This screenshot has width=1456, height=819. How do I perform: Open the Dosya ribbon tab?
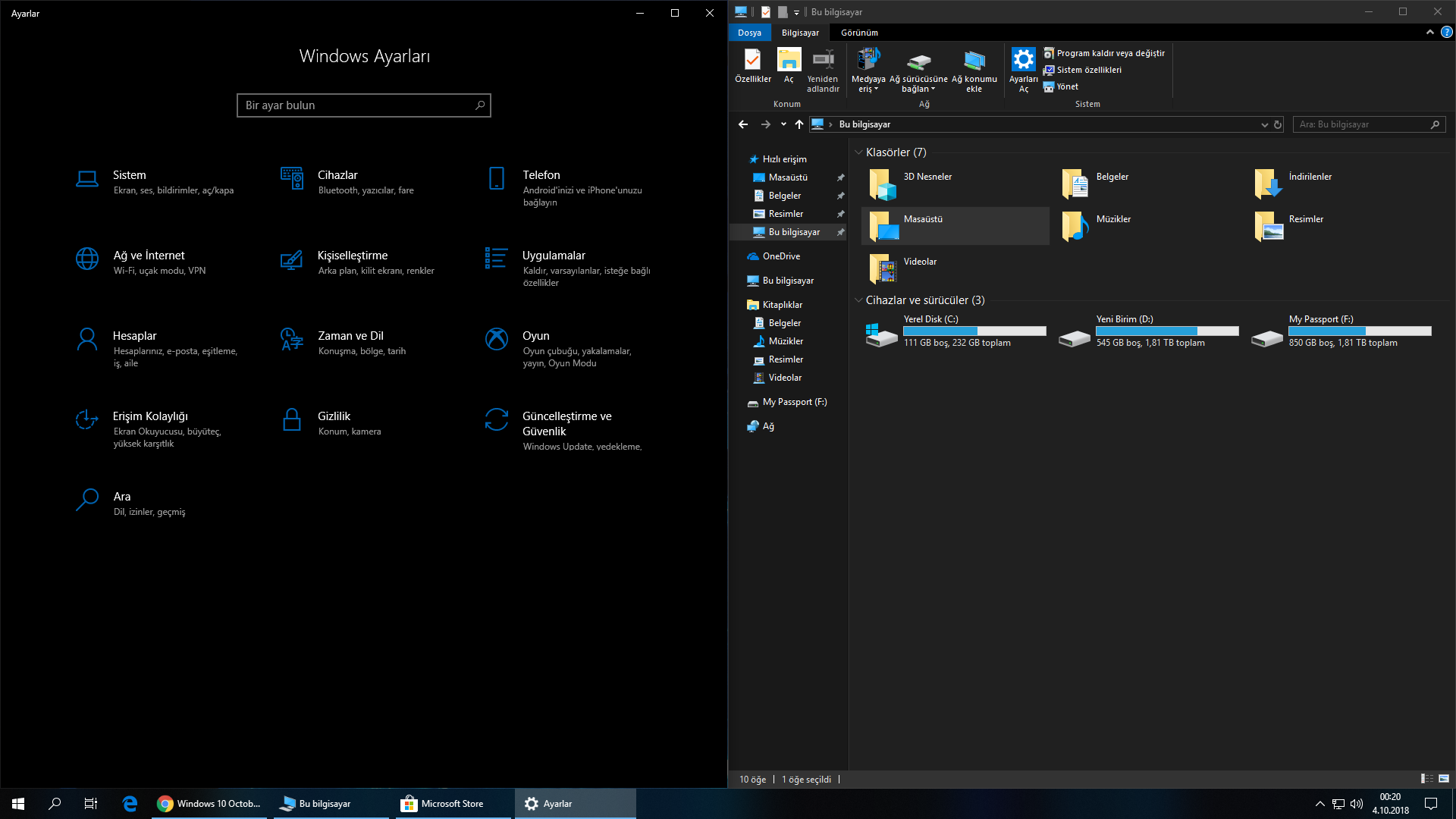point(749,33)
